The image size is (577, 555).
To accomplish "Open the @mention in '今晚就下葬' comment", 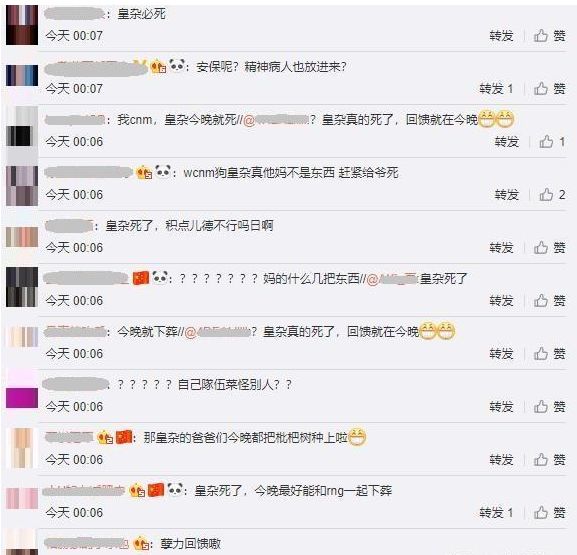I will (x=217, y=332).
